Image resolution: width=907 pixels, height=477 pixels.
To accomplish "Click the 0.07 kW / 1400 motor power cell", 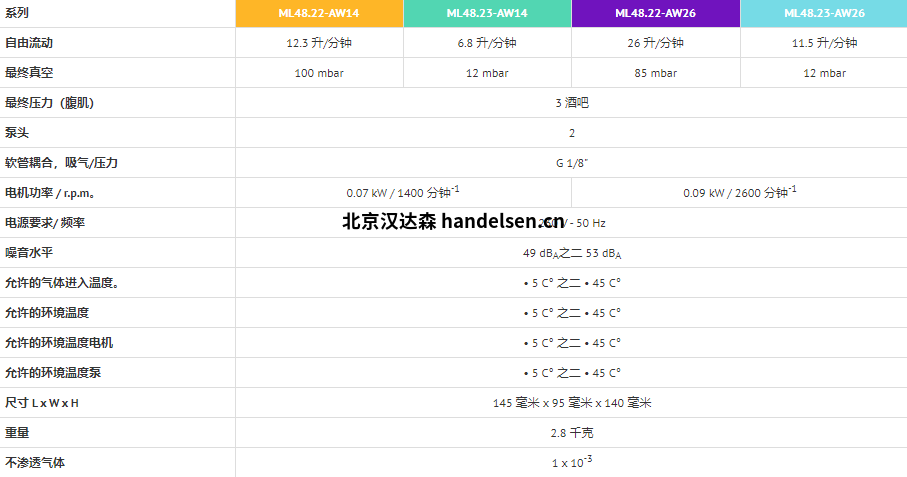I will pos(403,192).
